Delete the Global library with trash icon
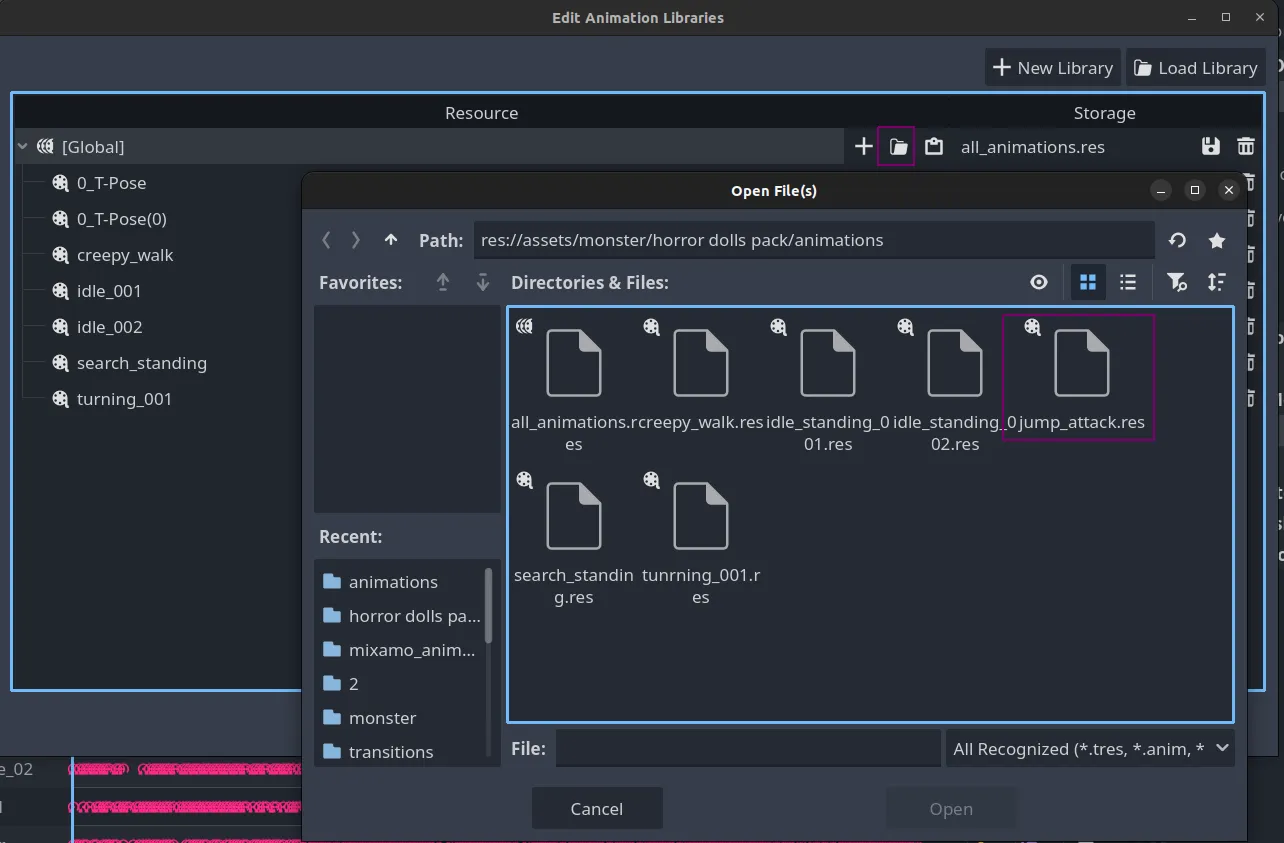 (1245, 147)
